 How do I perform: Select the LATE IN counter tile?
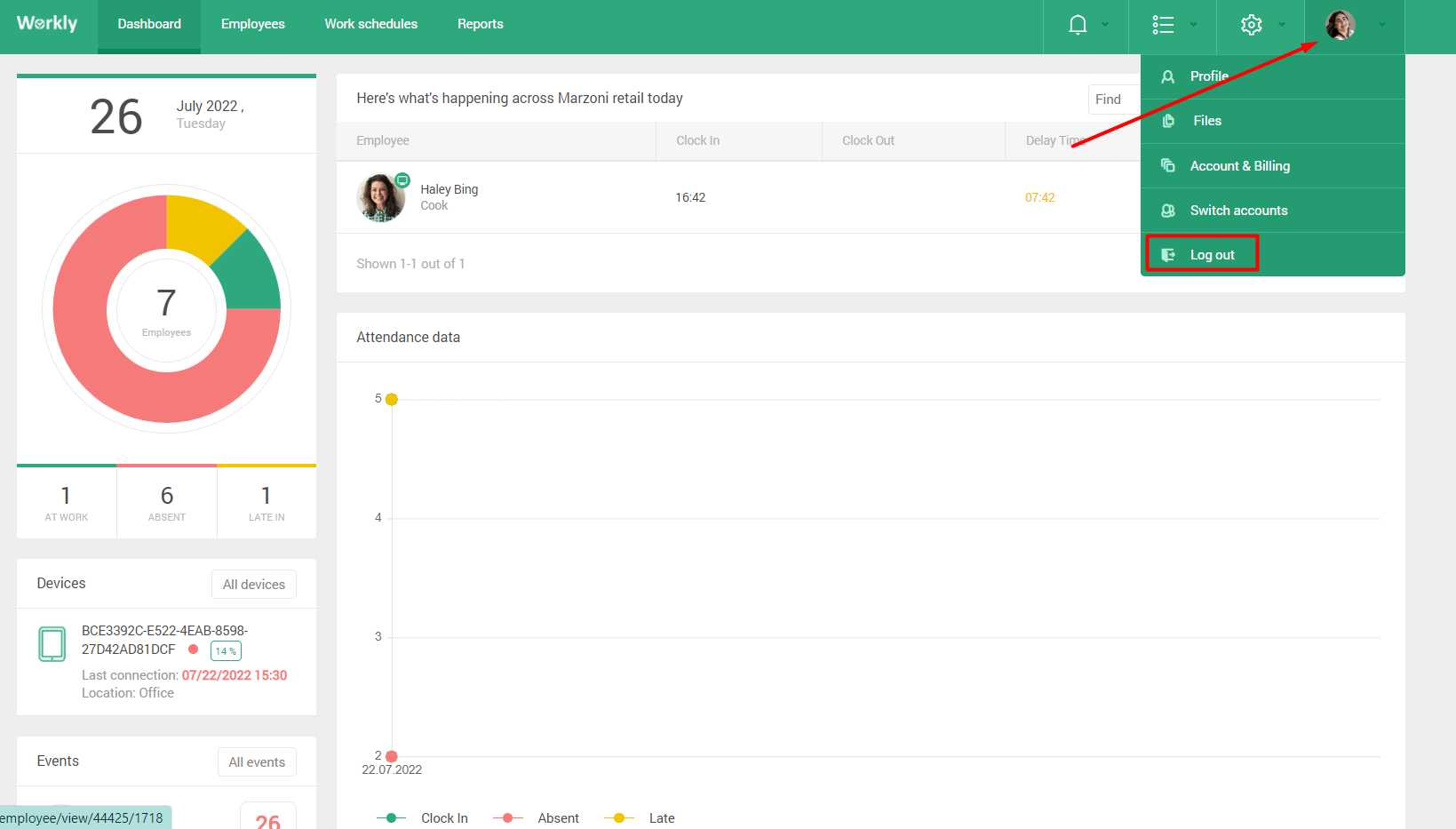267,503
